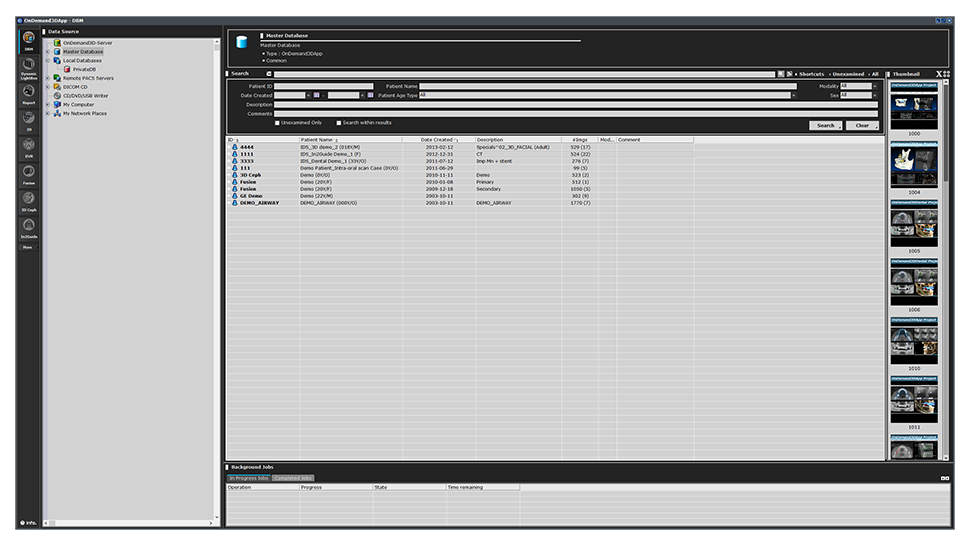The image size is (965, 545).
Task: Click the Unexamined filter link
Action: (848, 74)
